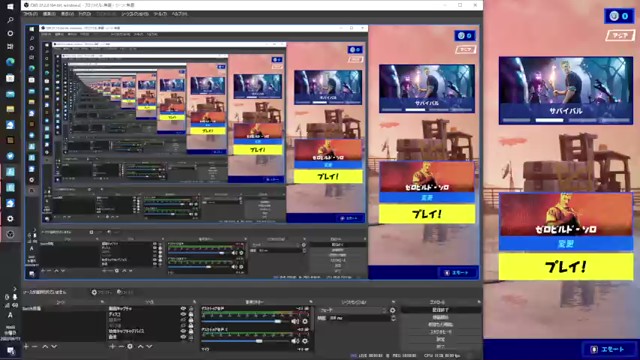Click the stop streaming button in Controls

[x=440, y=310]
